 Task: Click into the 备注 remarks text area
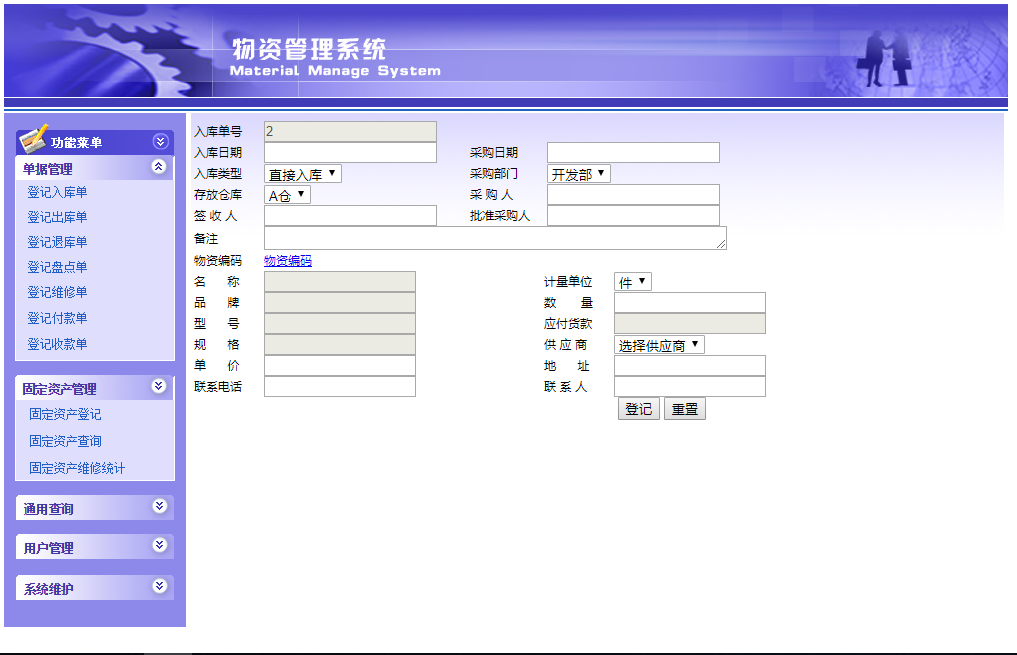pyautogui.click(x=494, y=238)
